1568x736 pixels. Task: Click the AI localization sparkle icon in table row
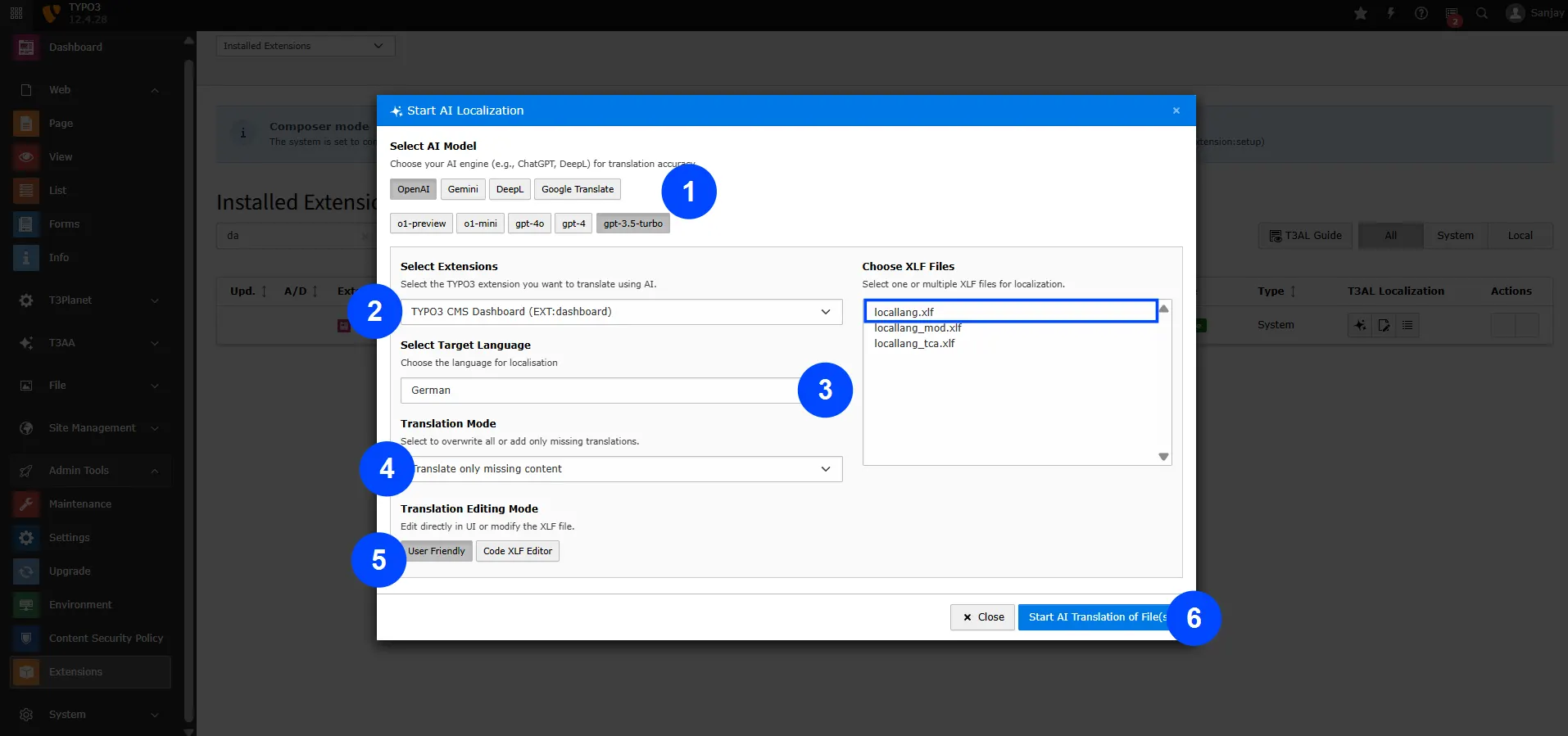(x=1360, y=325)
